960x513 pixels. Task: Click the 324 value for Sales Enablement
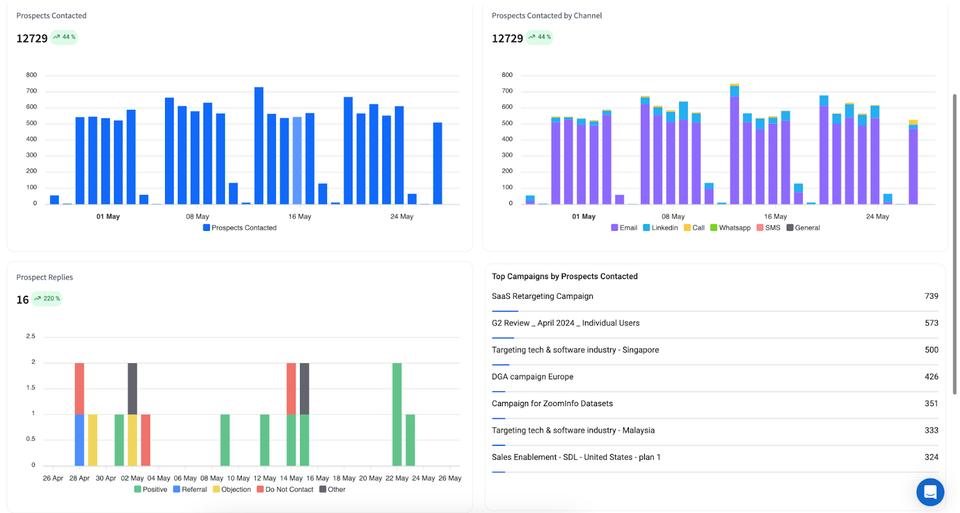click(x=931, y=457)
